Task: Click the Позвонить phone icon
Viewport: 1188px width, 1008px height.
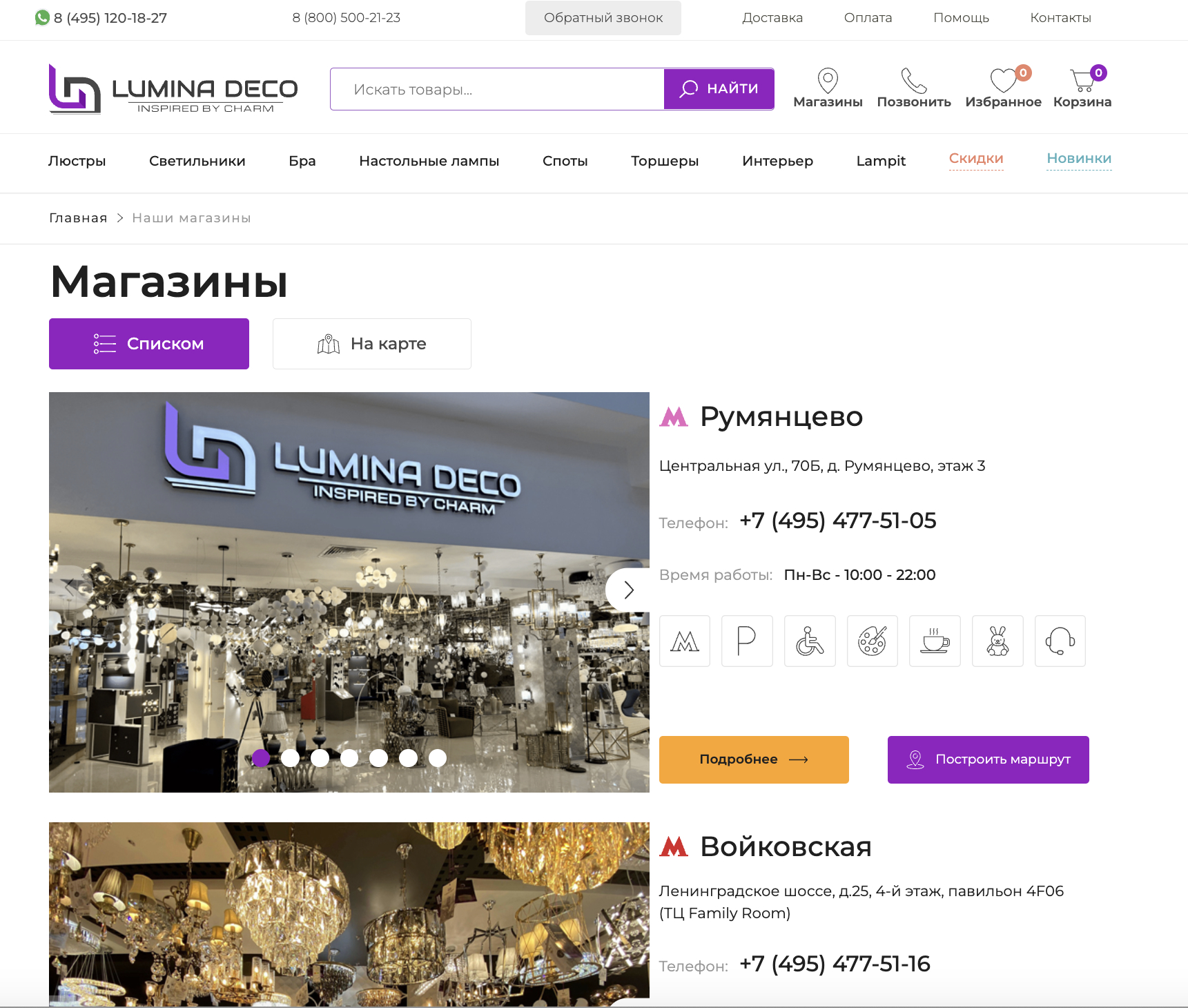Action: coord(914,80)
